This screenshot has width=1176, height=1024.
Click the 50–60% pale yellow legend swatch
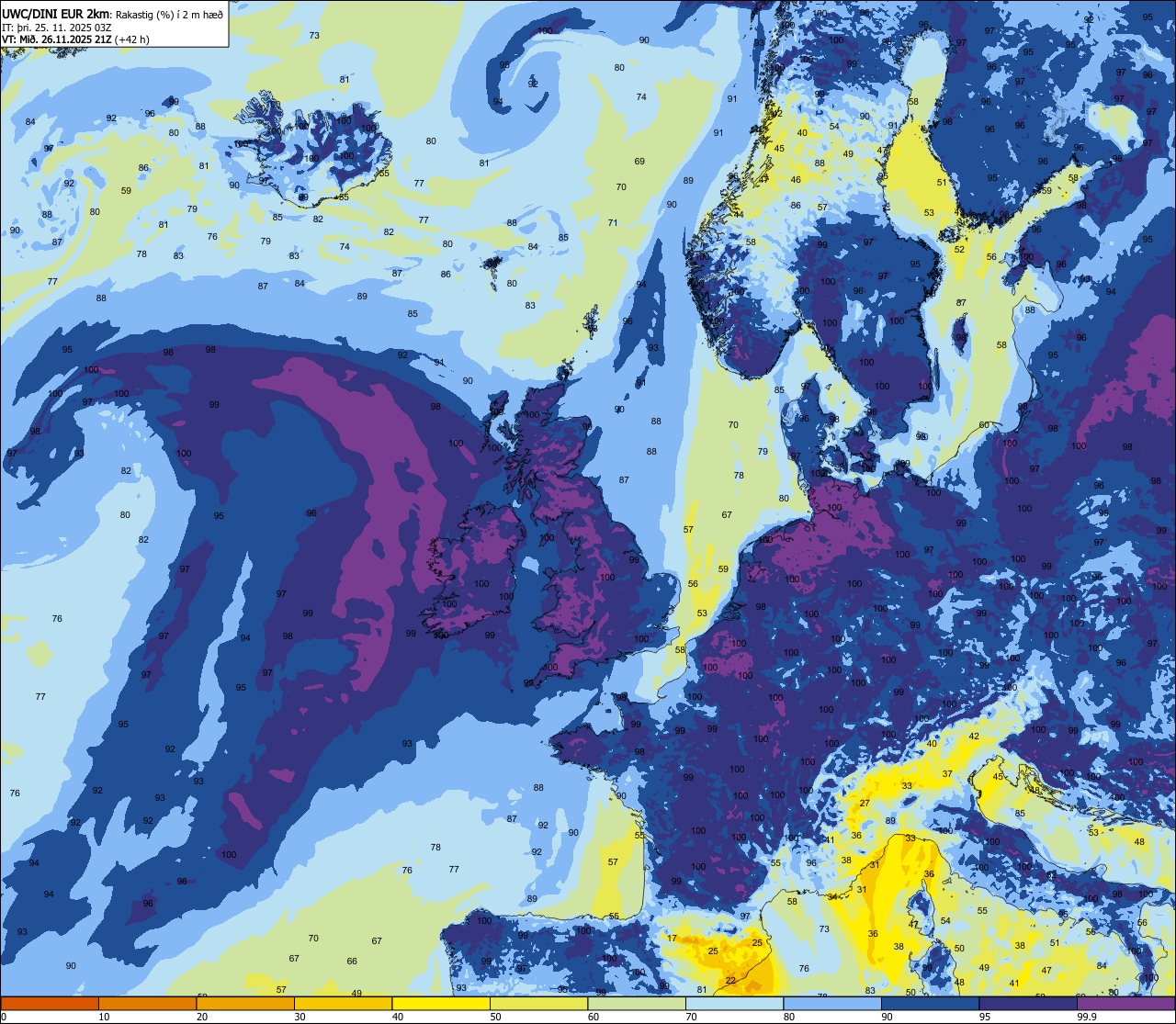point(538,1003)
